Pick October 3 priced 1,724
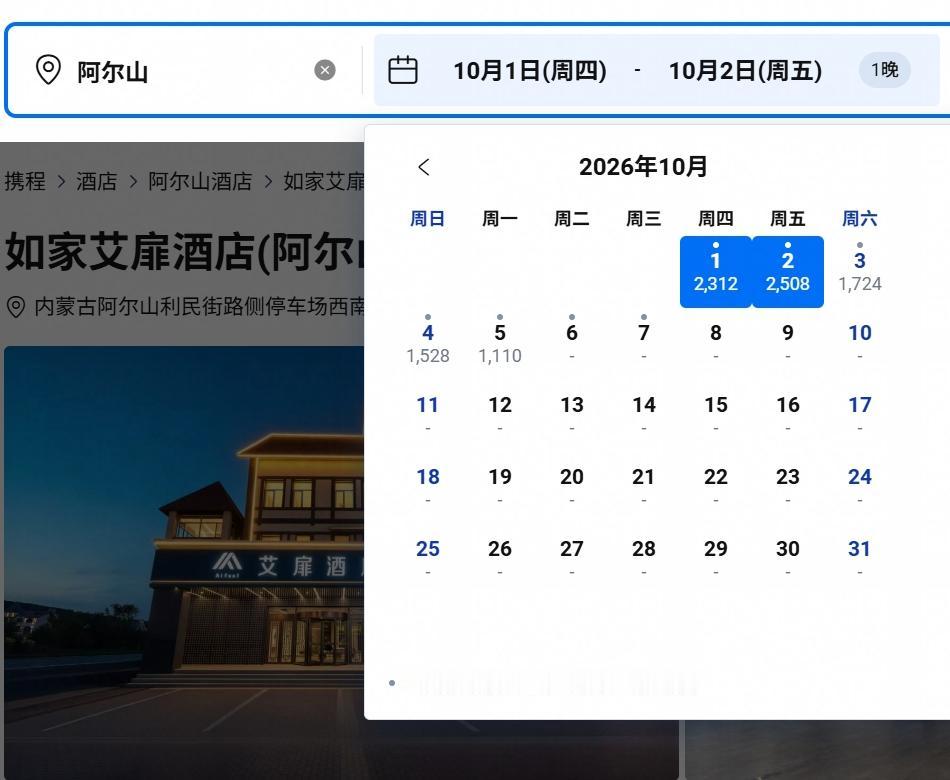The image size is (950, 780). (x=860, y=272)
